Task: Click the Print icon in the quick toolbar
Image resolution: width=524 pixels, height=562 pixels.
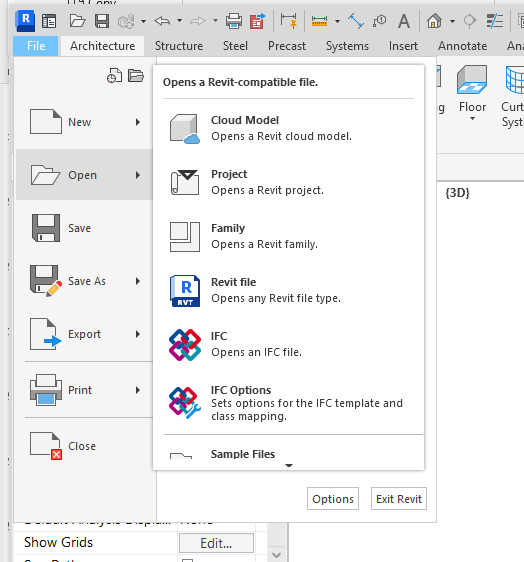Action: pyautogui.click(x=234, y=21)
